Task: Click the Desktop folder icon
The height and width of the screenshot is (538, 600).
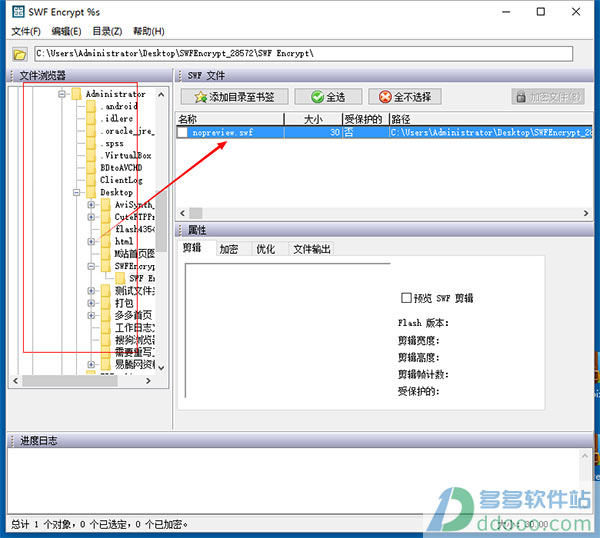Action: (91, 192)
